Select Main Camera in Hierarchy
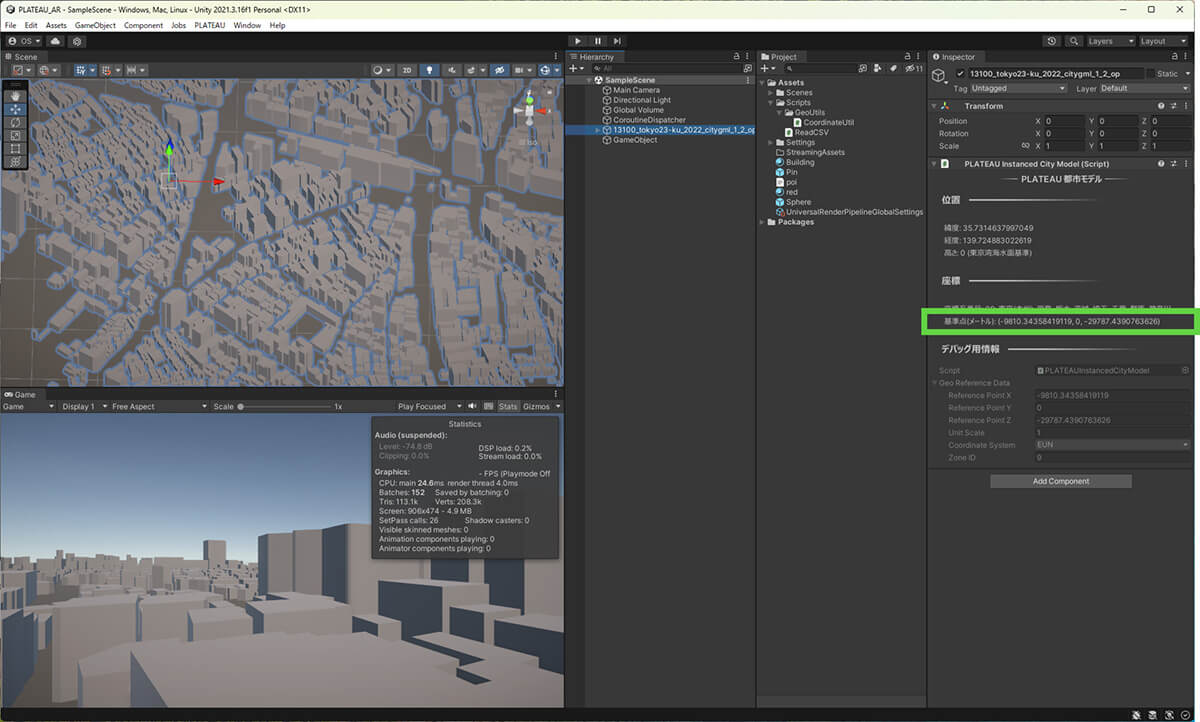Viewport: 1200px width, 722px height. pos(636,90)
